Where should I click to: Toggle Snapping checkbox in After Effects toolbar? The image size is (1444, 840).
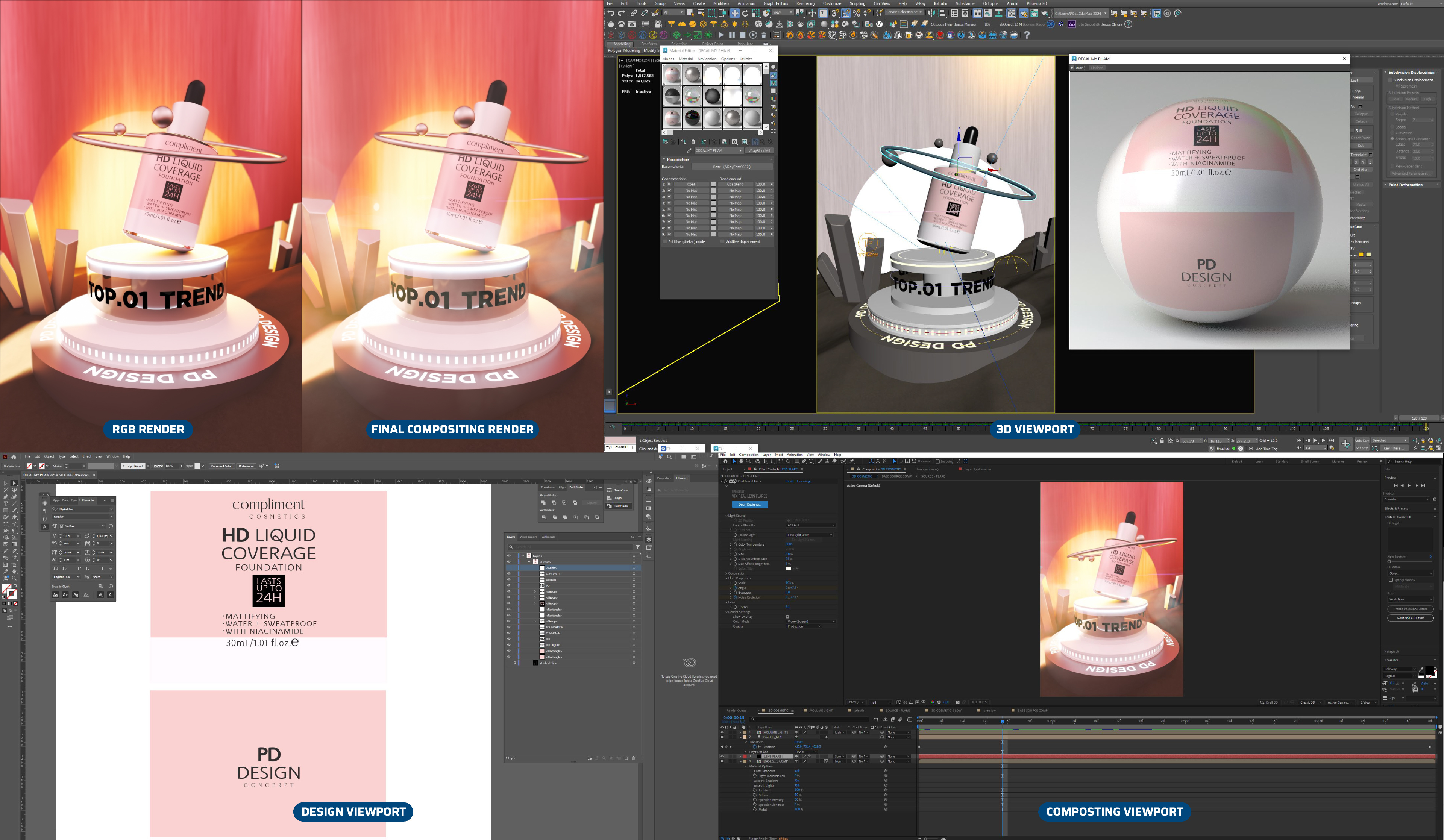pyautogui.click(x=937, y=461)
